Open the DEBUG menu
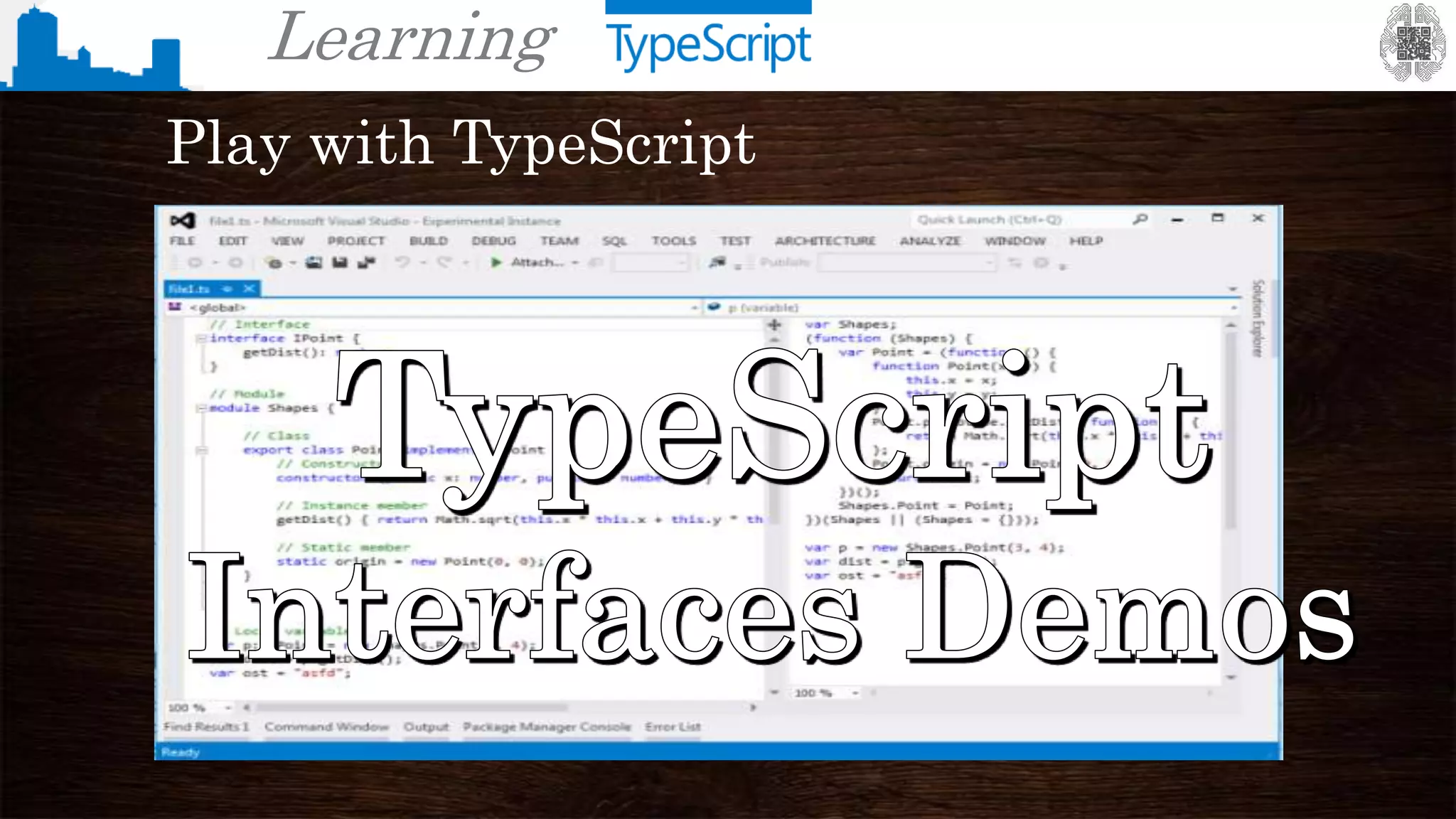This screenshot has height=819, width=1456. [493, 241]
